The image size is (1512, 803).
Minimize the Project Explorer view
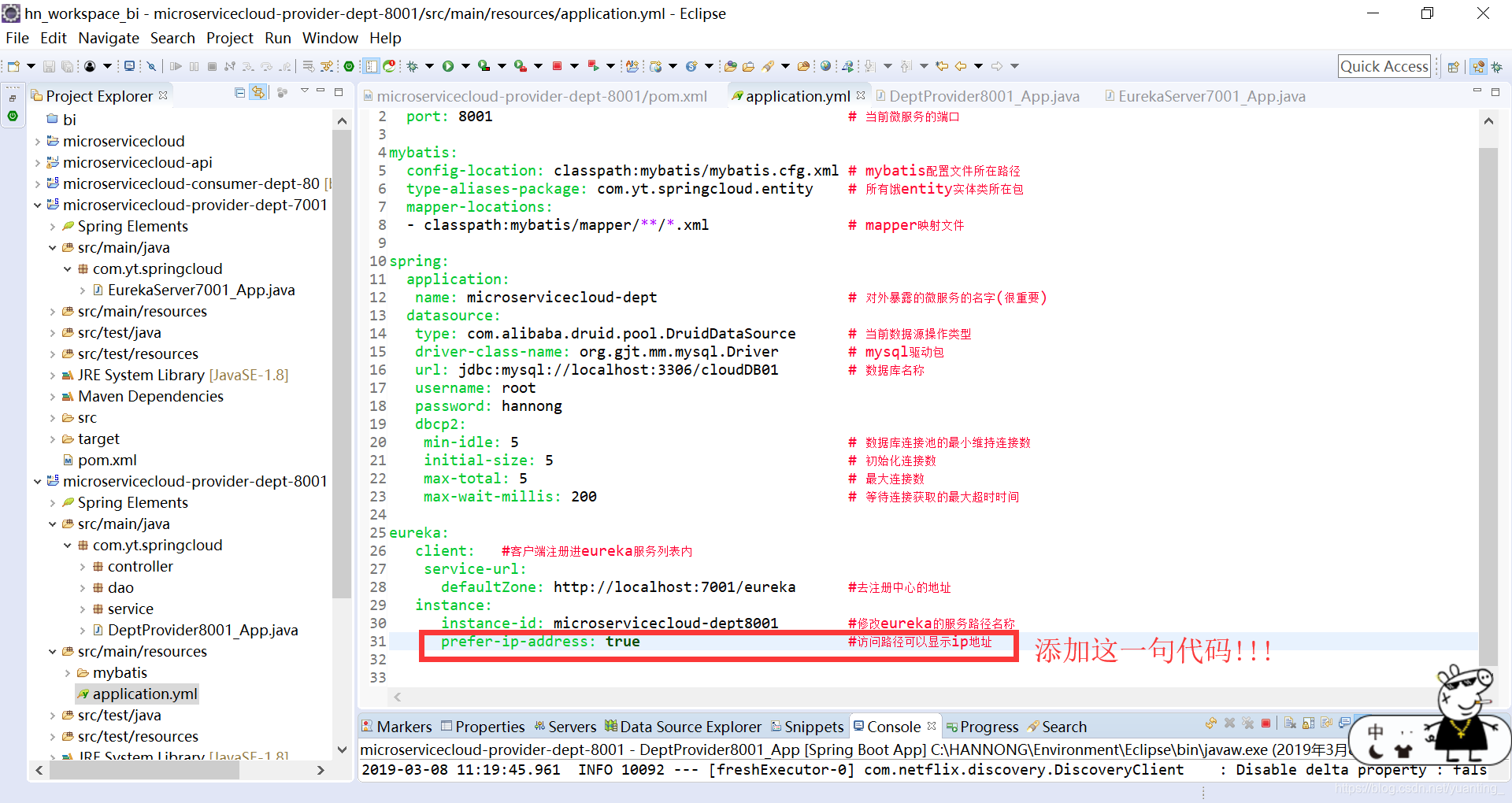(x=321, y=91)
